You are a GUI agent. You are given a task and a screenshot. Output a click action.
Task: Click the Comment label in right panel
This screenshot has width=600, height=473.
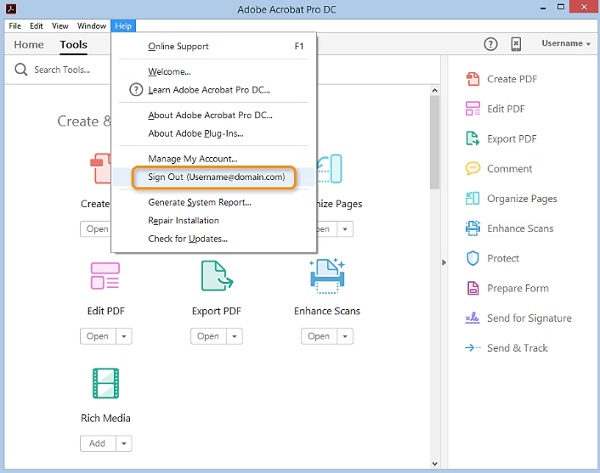coord(509,169)
